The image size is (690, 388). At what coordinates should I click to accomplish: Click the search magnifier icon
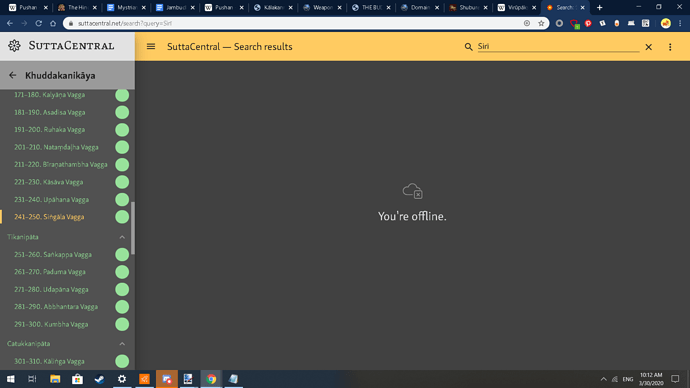pos(468,47)
